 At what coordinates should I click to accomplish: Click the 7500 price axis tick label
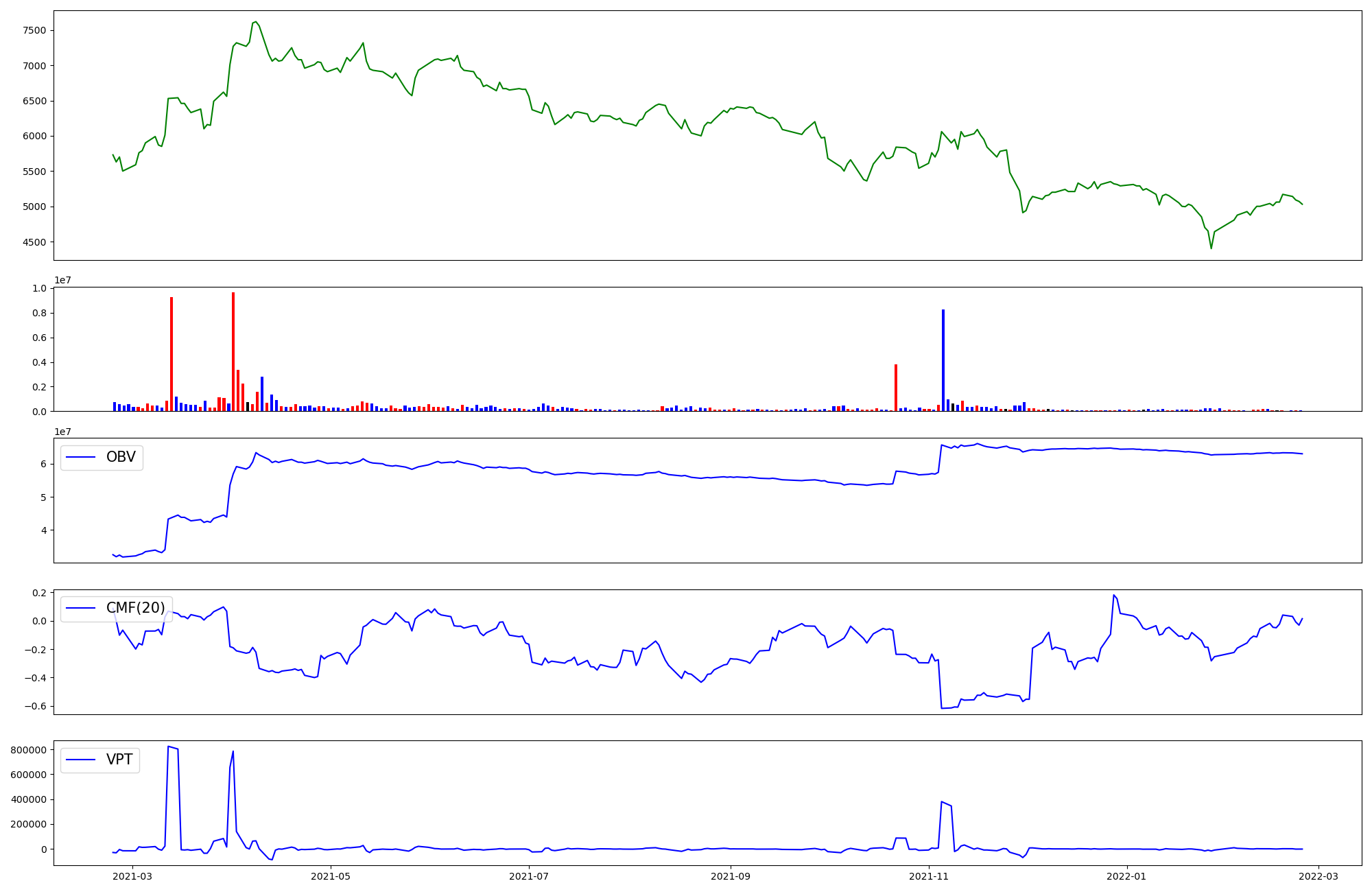[34, 30]
